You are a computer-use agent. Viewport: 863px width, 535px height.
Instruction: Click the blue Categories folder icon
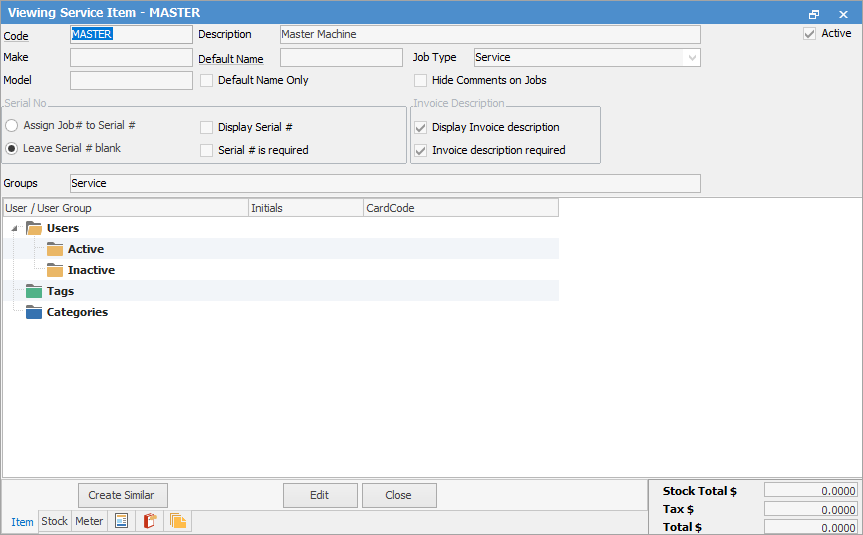34,312
